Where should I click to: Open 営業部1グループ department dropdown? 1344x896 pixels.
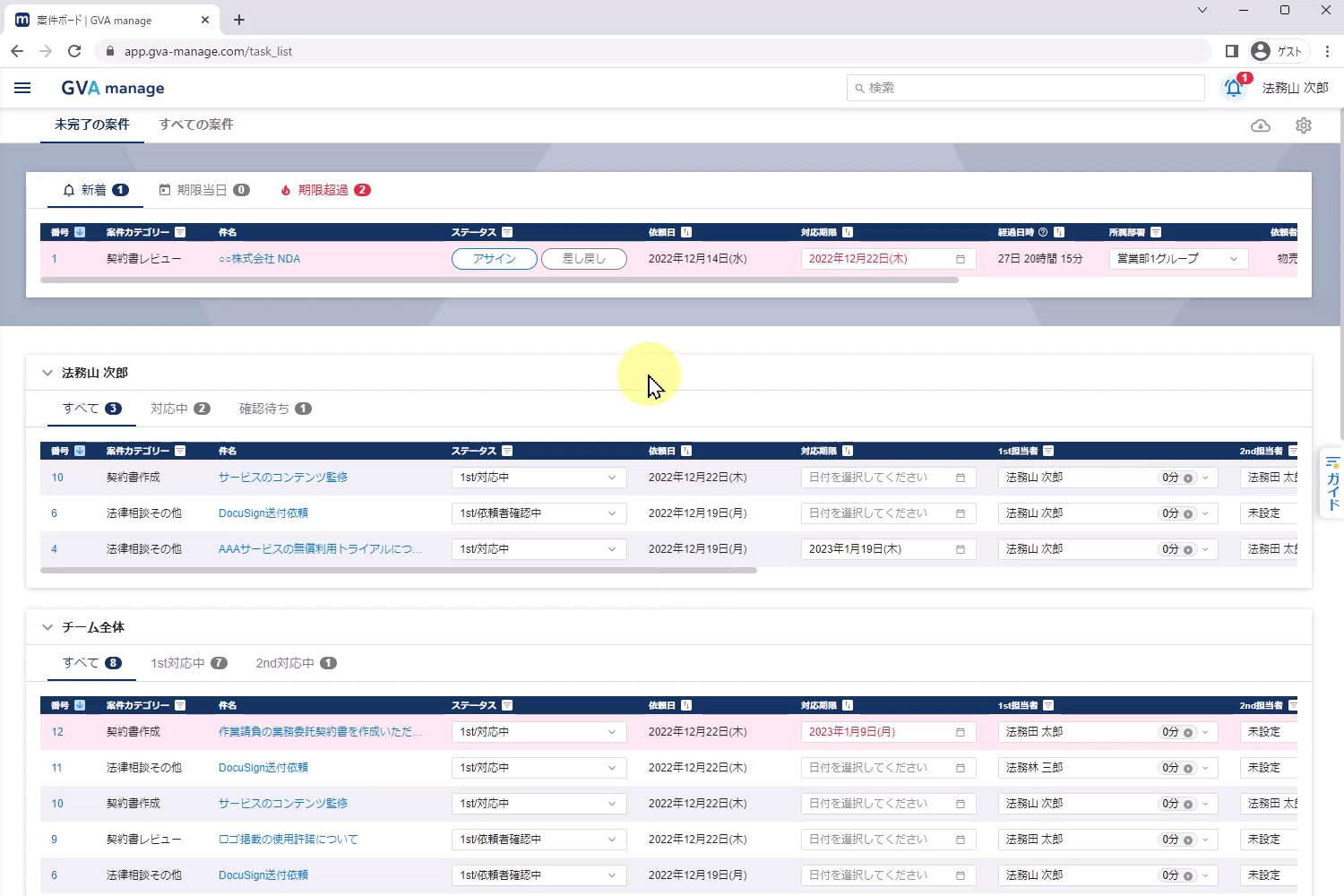1178,259
